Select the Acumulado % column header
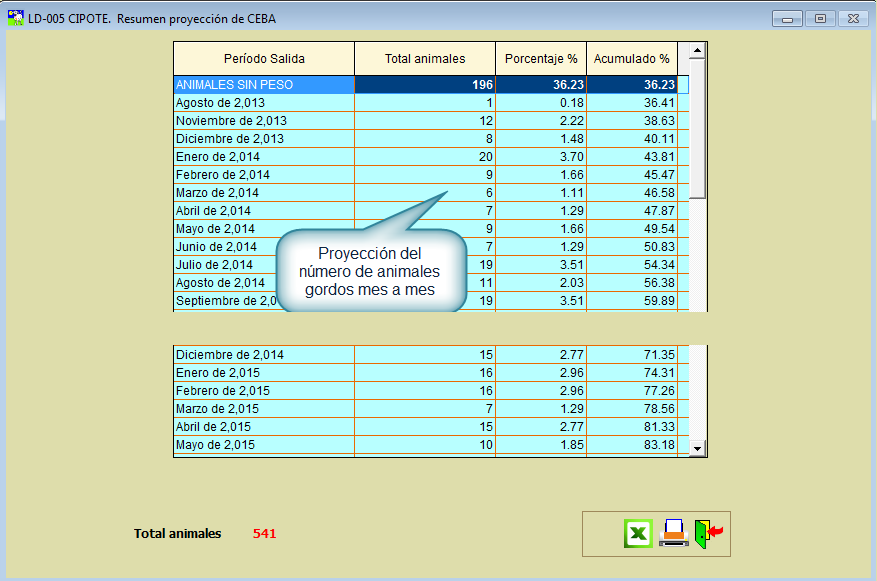Image resolution: width=877 pixels, height=581 pixels. coord(631,59)
